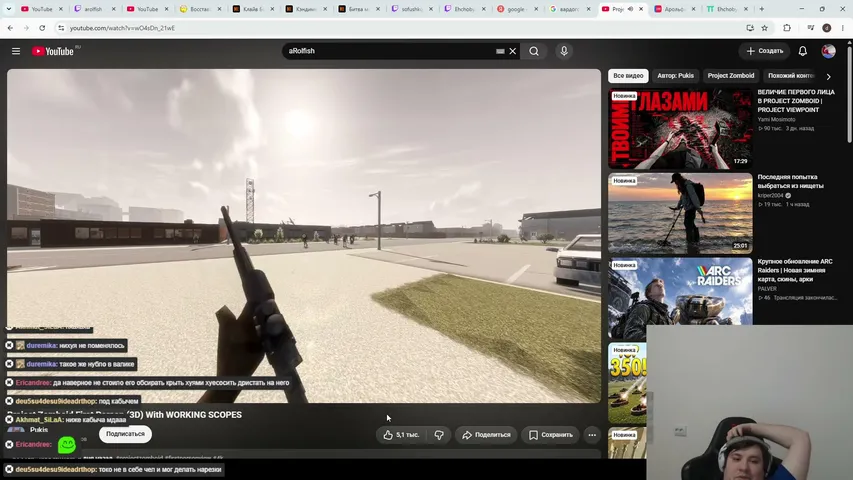Reload the page with the refresh icon

pyautogui.click(x=42, y=28)
